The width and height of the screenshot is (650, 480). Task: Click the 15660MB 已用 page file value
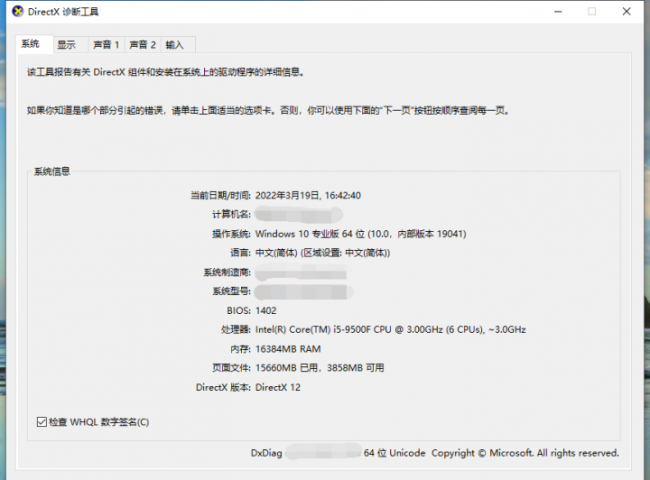320,368
